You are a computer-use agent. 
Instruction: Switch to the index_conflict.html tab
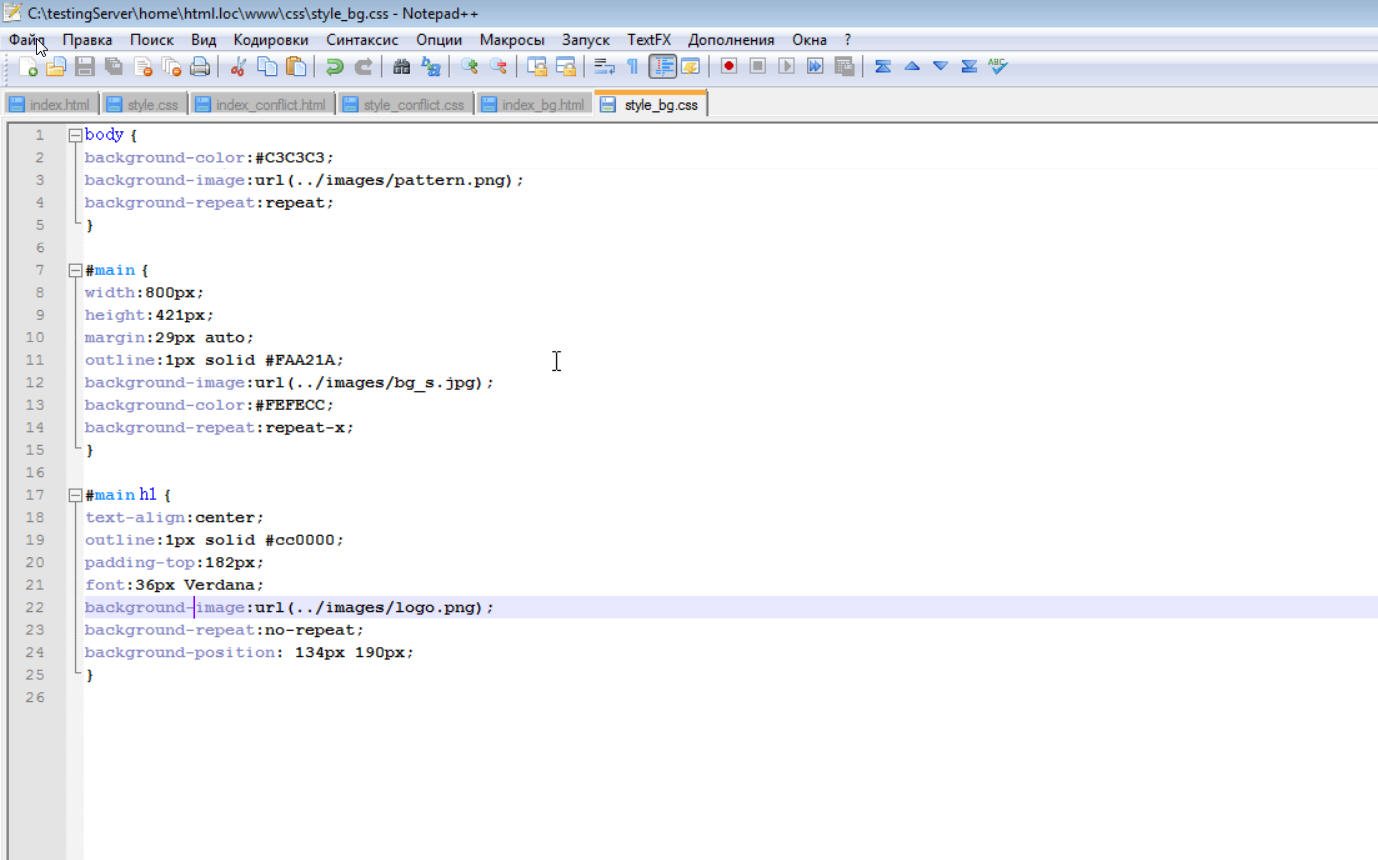pos(261,105)
